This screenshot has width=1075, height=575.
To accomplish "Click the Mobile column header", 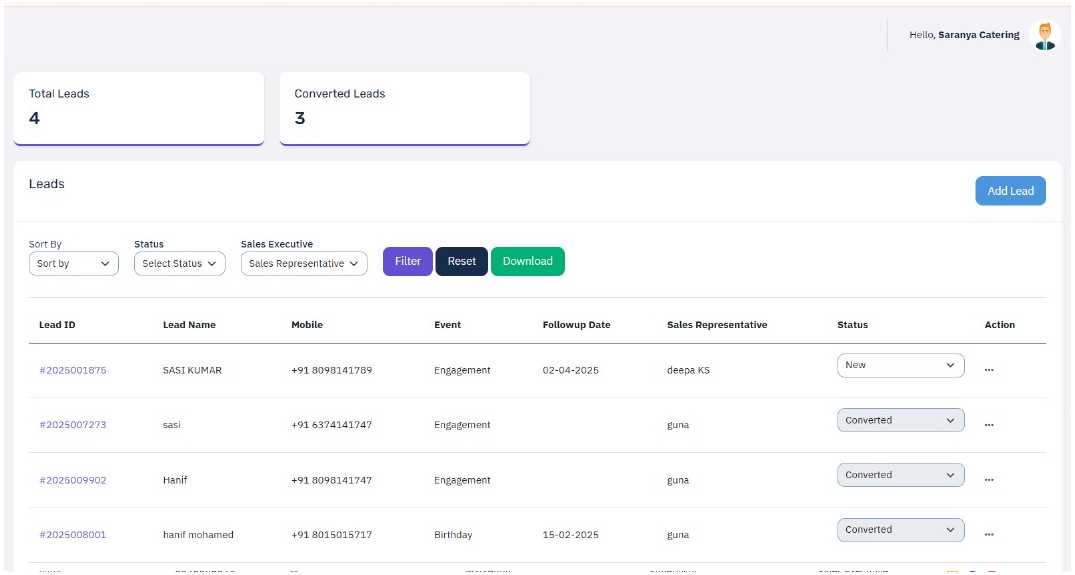I will point(307,325).
